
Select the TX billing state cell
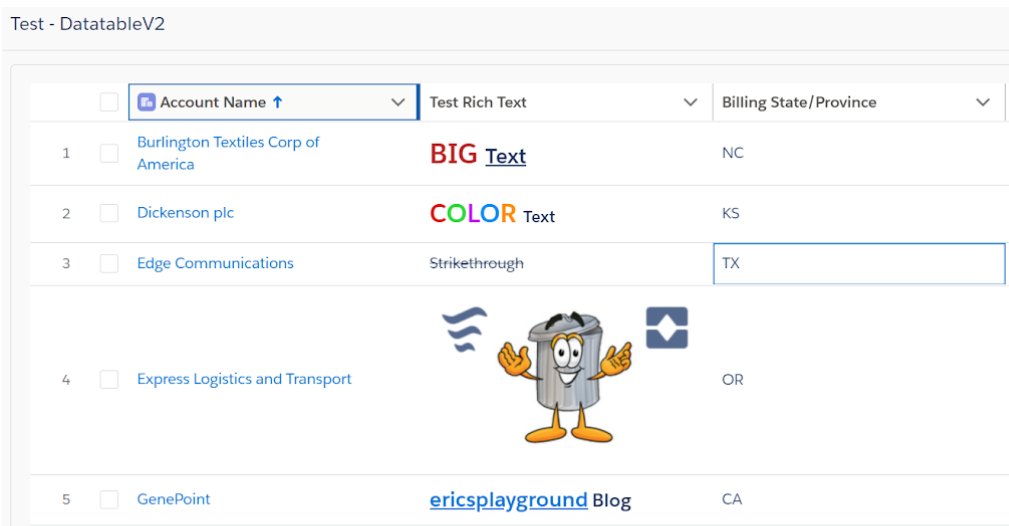[859, 263]
